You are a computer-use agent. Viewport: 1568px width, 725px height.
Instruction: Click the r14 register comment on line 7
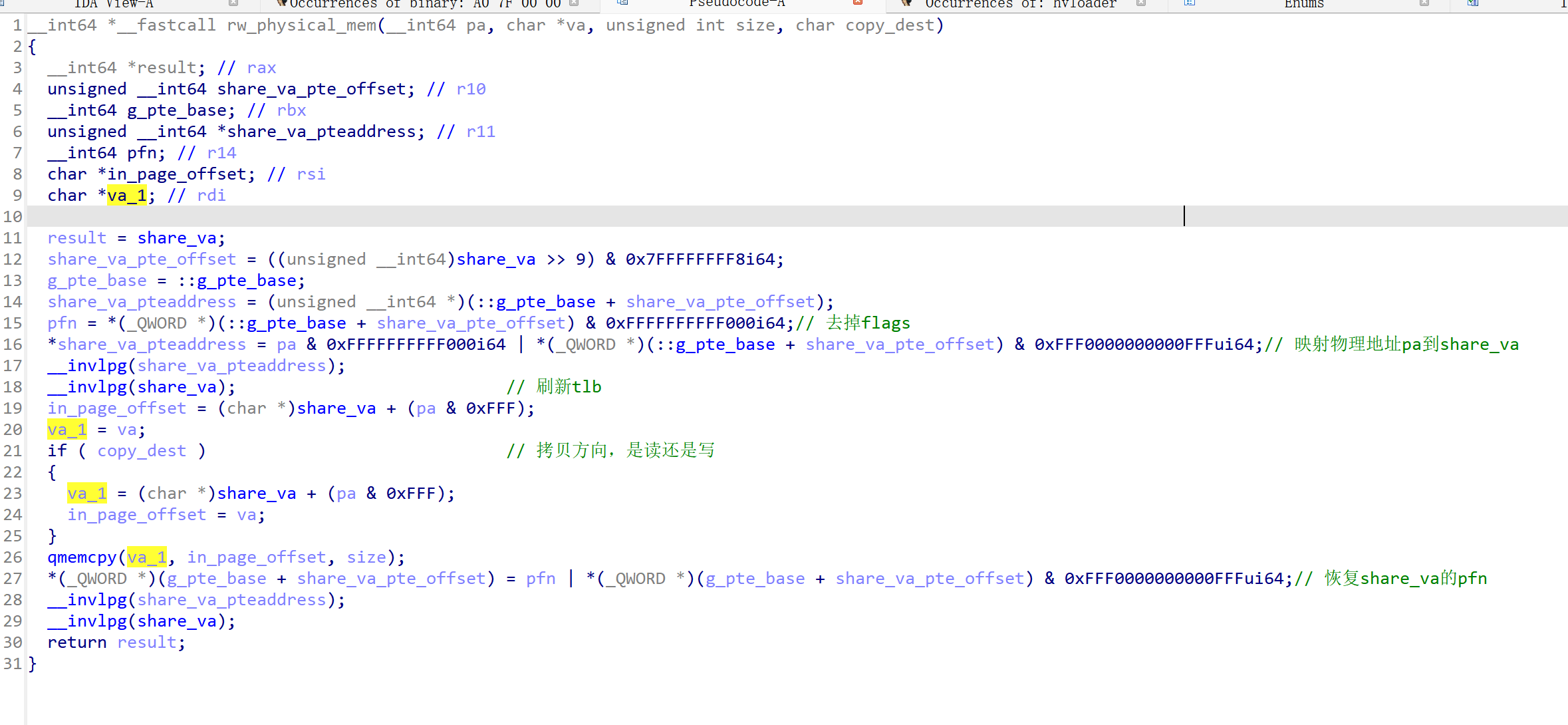click(x=221, y=153)
